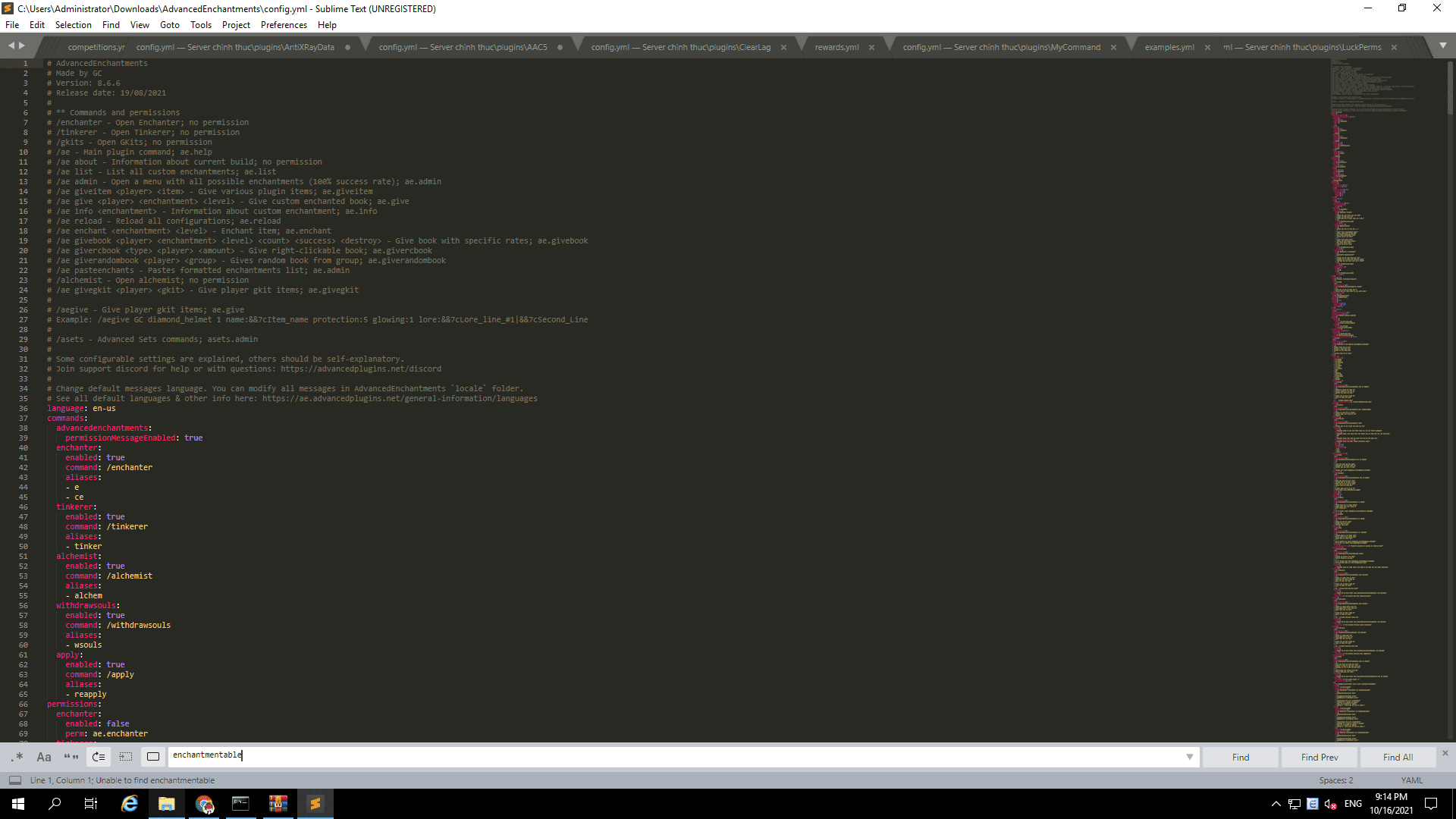Toggle wrap search option

(x=99, y=757)
